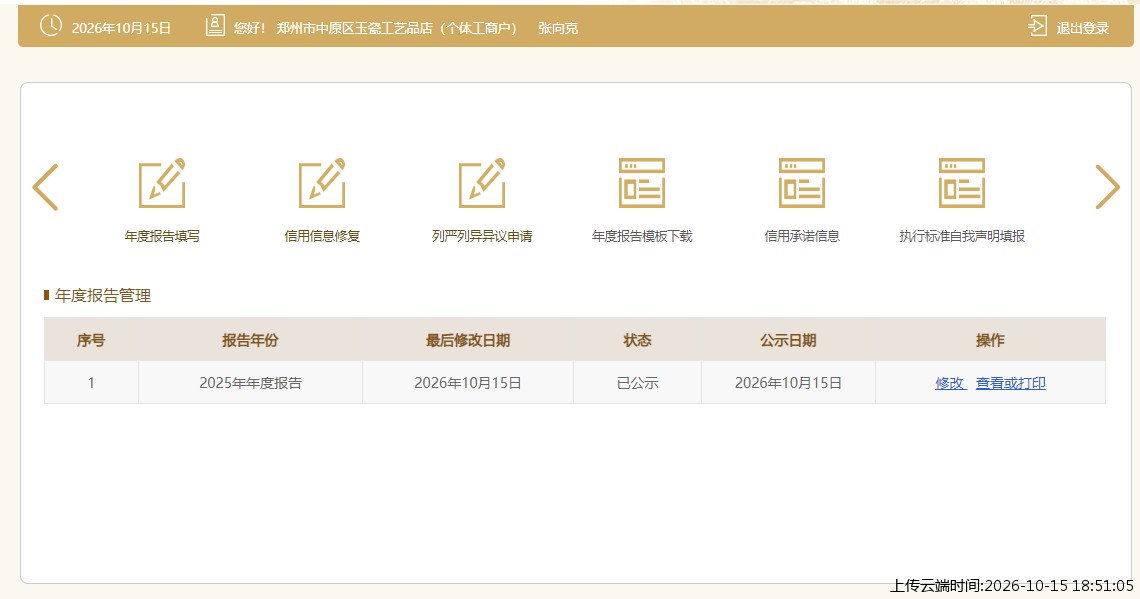Click the 操作 column header

990,340
